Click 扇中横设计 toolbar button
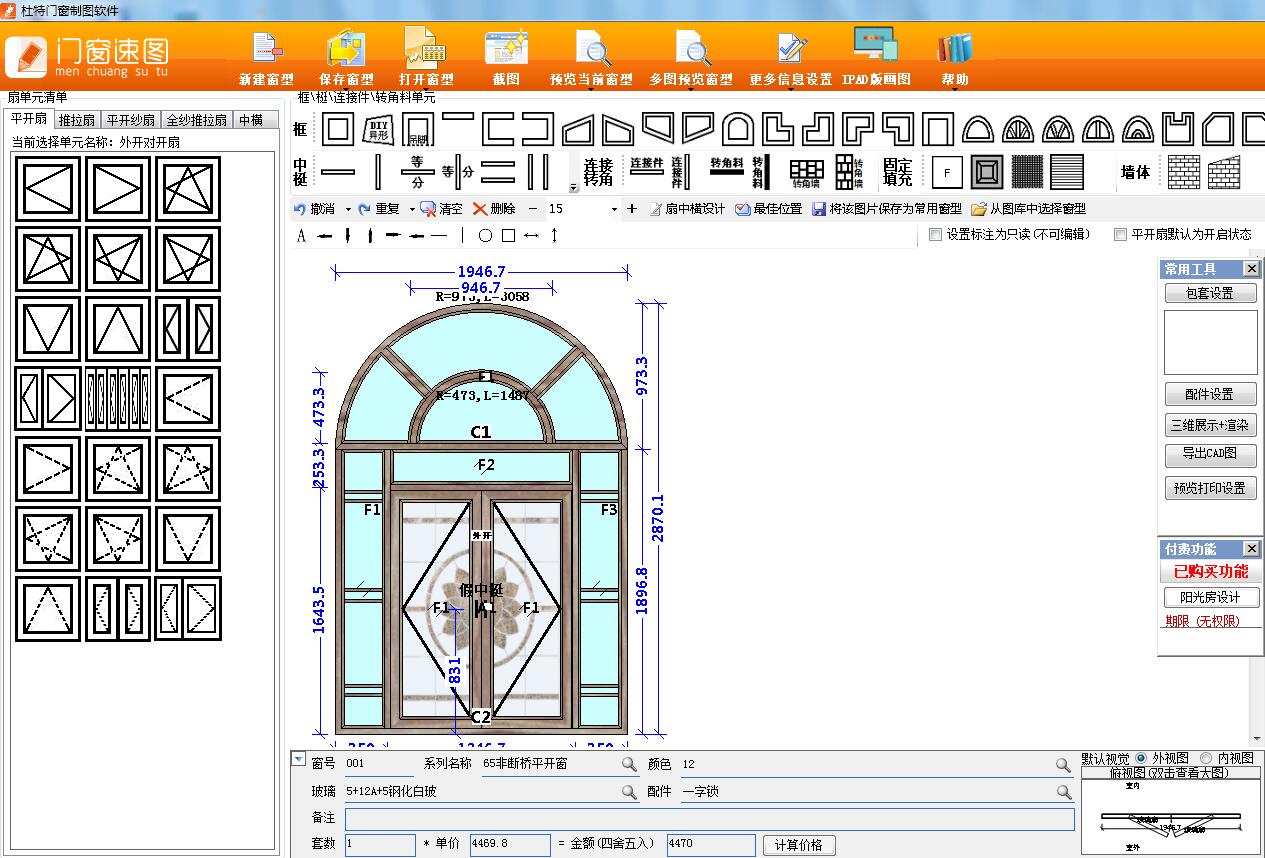Viewport: 1265px width, 858px height. pyautogui.click(x=687, y=209)
